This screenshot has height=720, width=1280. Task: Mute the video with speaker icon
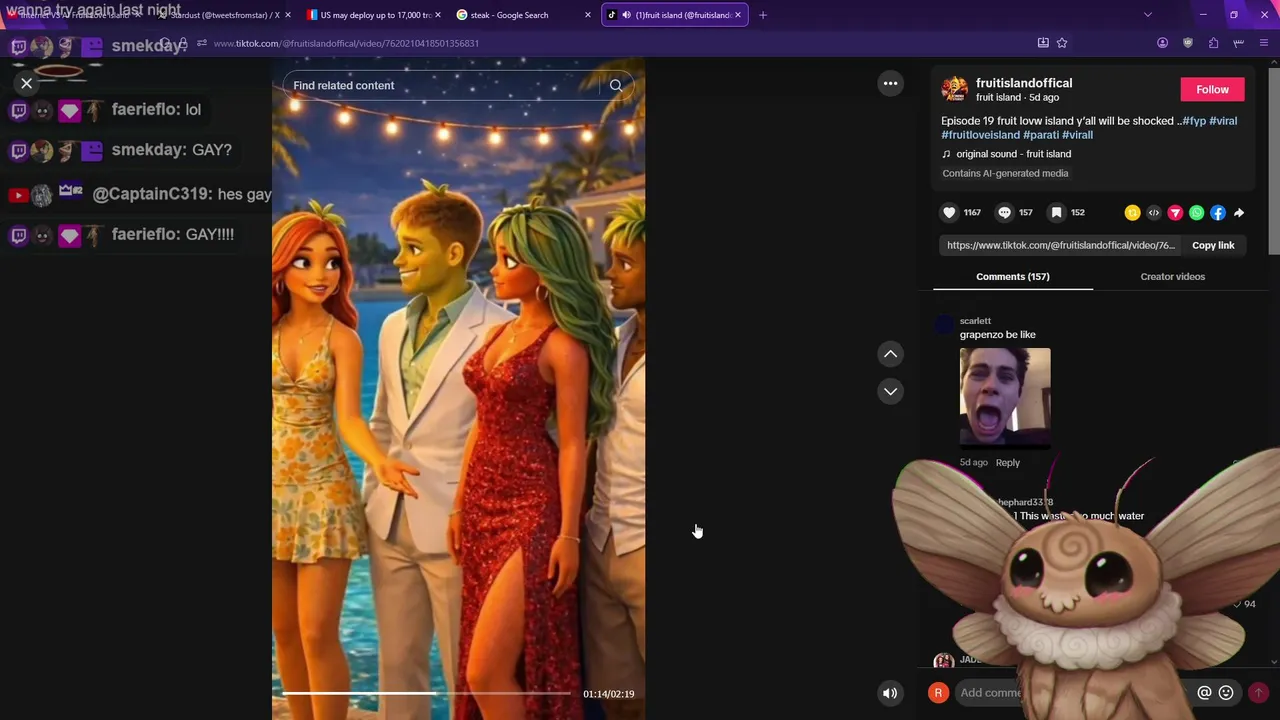click(x=890, y=693)
